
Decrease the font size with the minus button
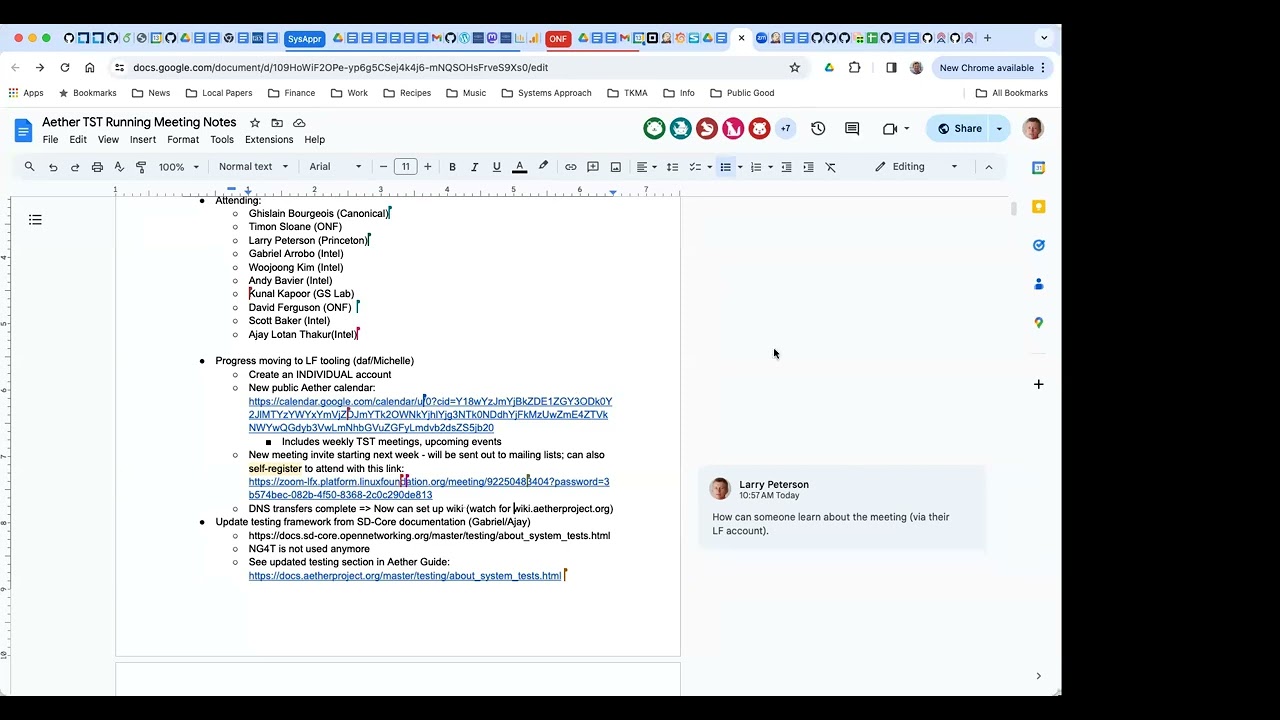point(383,167)
